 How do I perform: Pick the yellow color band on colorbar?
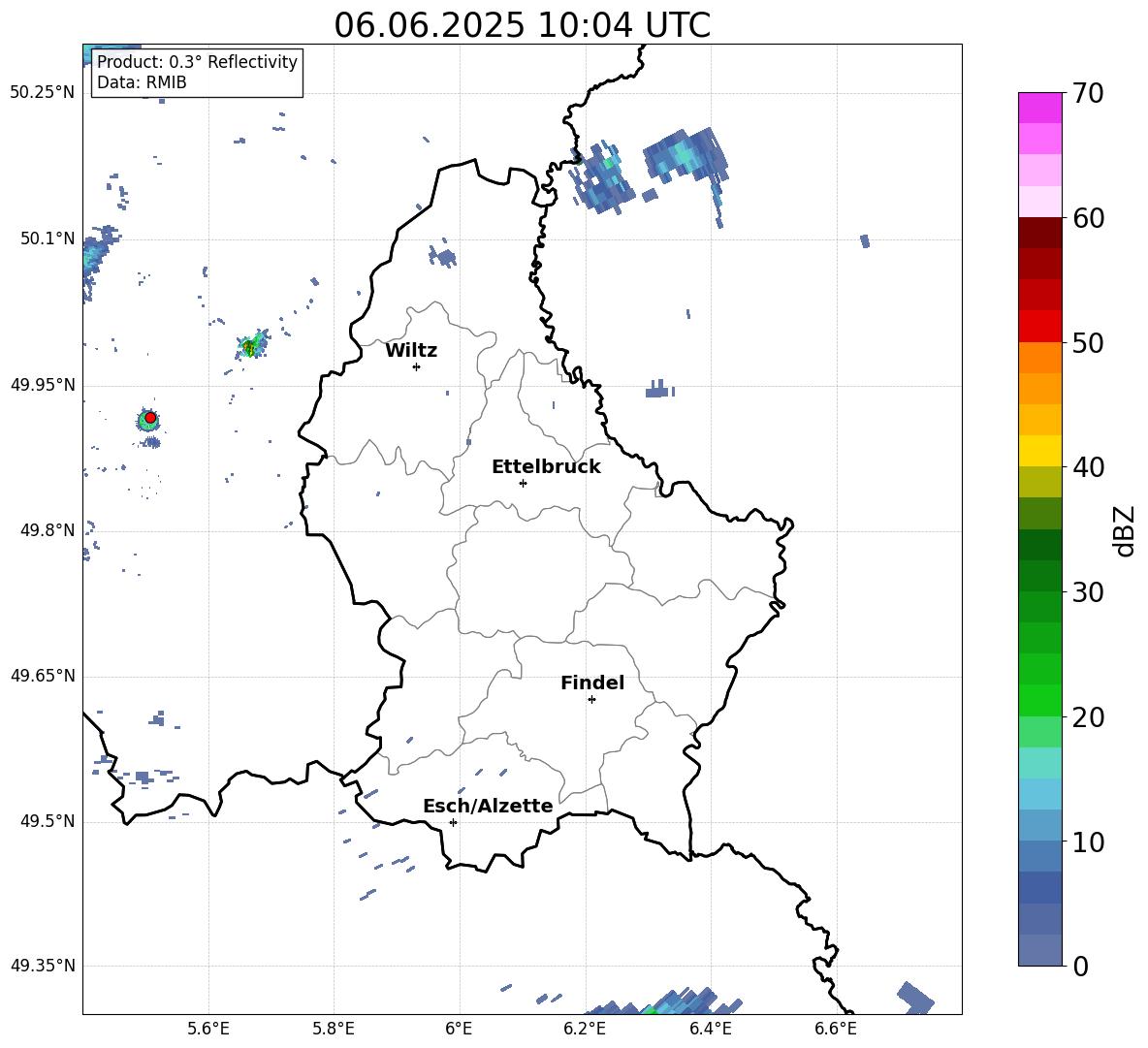1039,451
